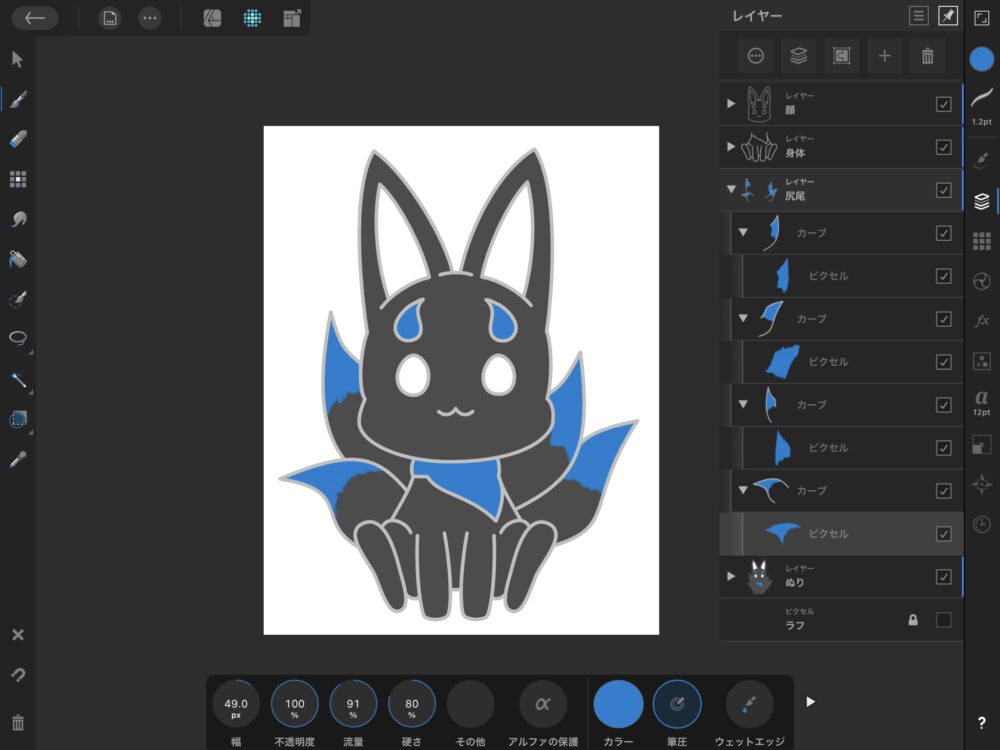Open the カラー blue colour swatch
This screenshot has height=750, width=1000.
coord(618,704)
